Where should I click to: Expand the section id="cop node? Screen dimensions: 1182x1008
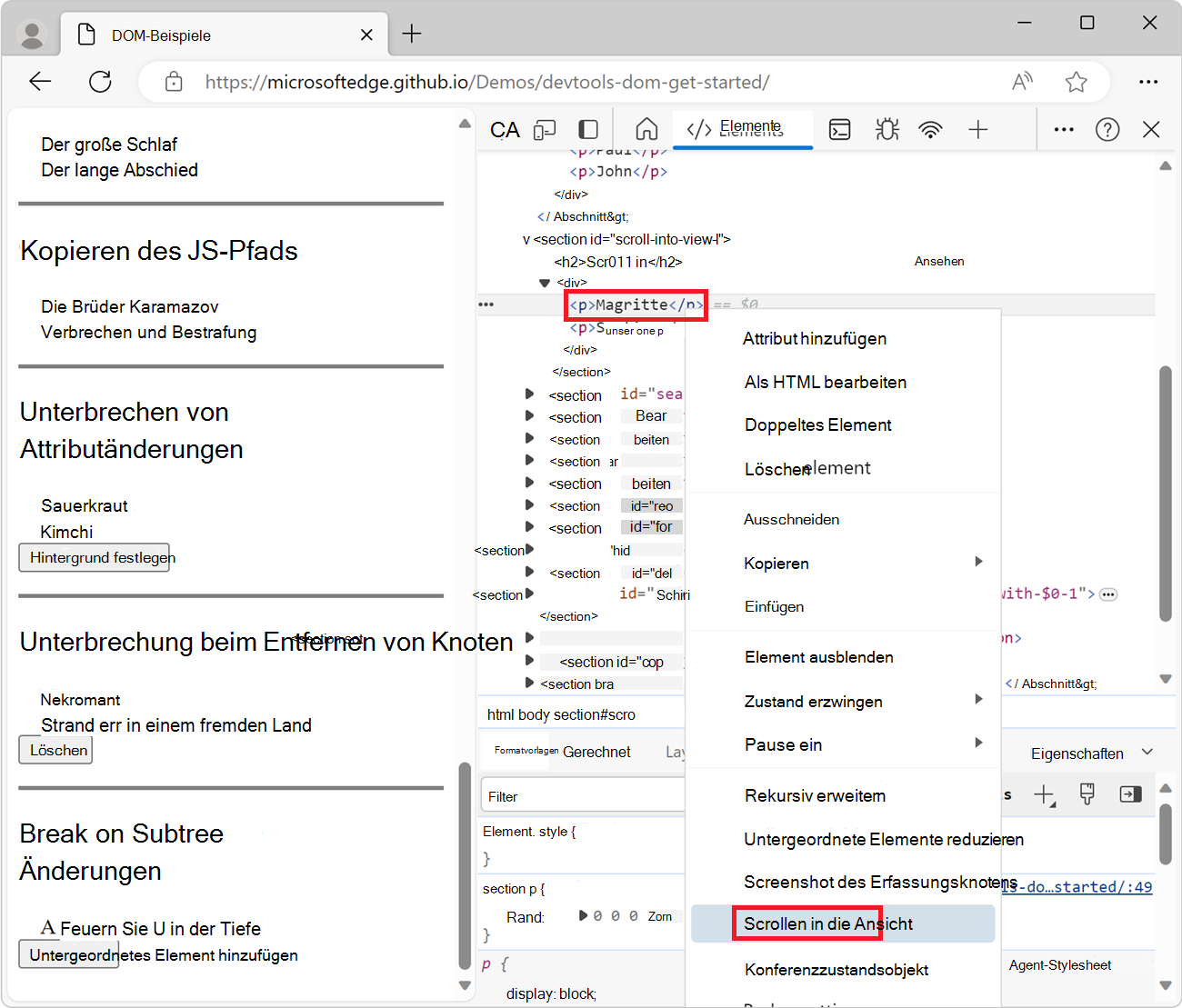529,660
